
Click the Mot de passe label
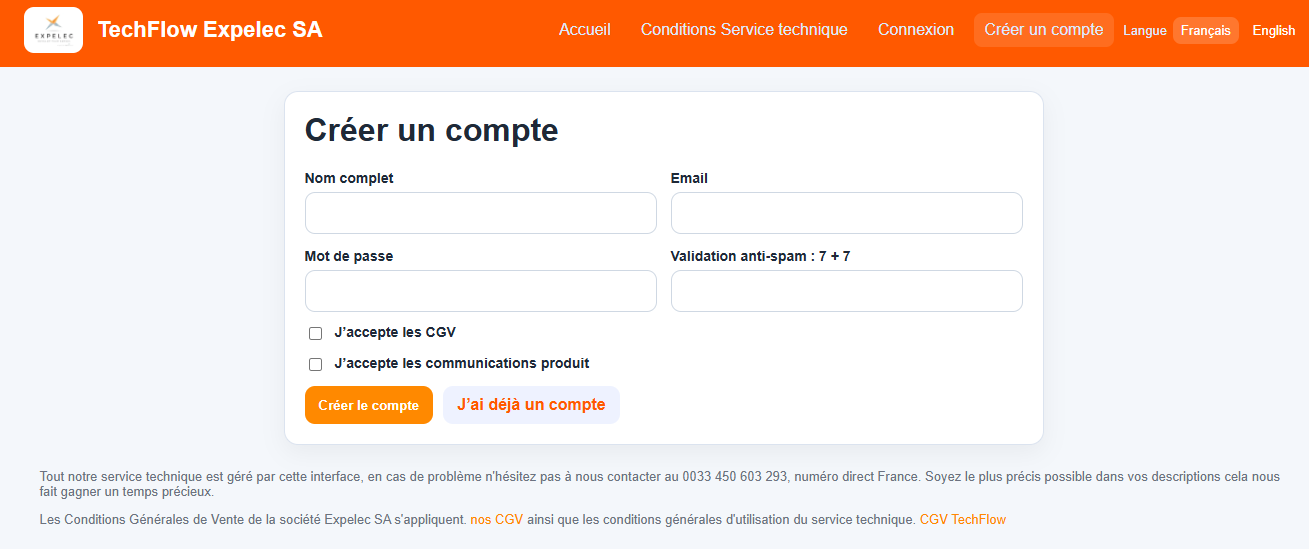pyautogui.click(x=349, y=256)
